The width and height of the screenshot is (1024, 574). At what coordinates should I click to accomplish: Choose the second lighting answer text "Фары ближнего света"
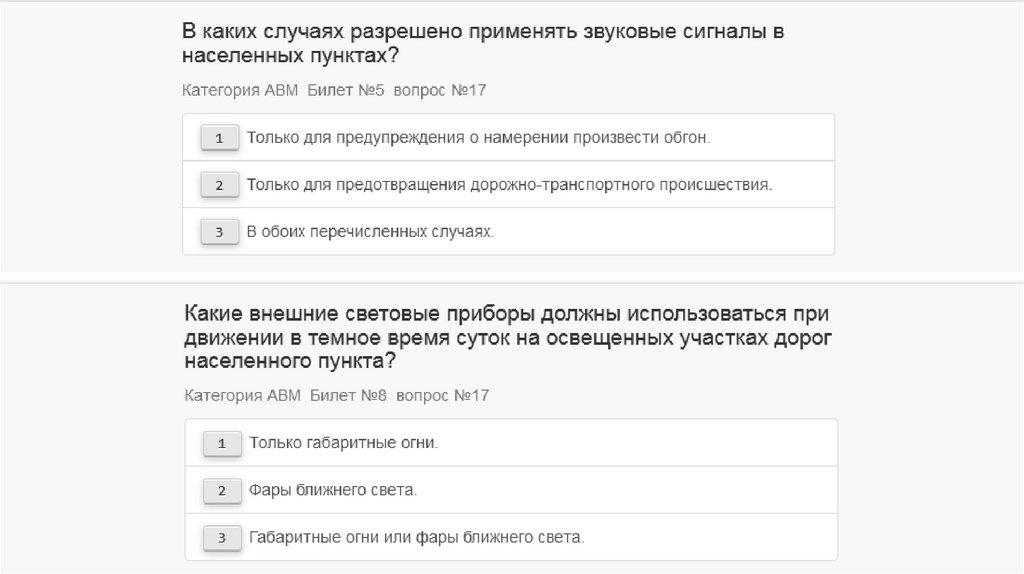333,490
